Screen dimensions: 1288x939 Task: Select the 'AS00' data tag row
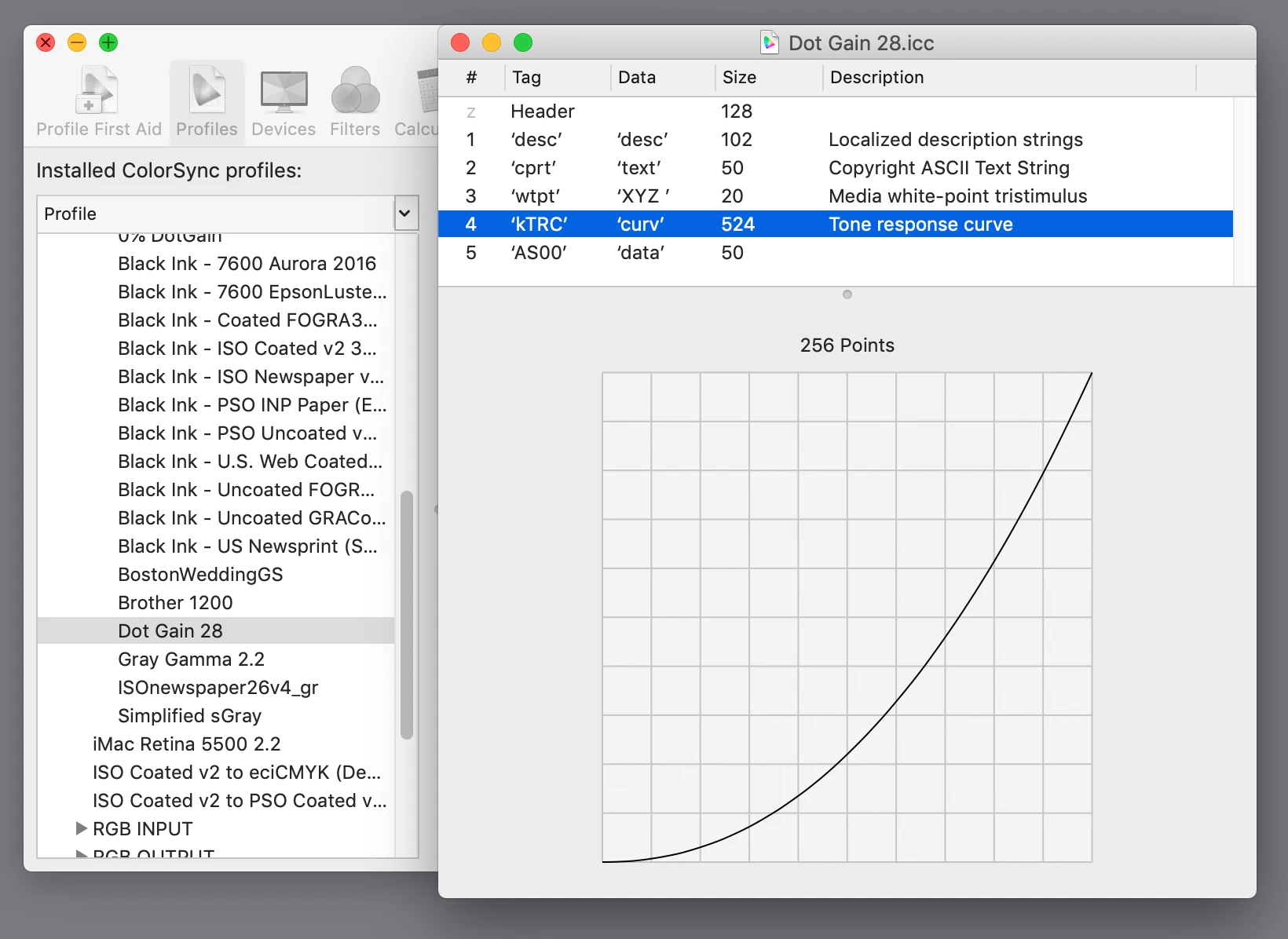pos(836,253)
